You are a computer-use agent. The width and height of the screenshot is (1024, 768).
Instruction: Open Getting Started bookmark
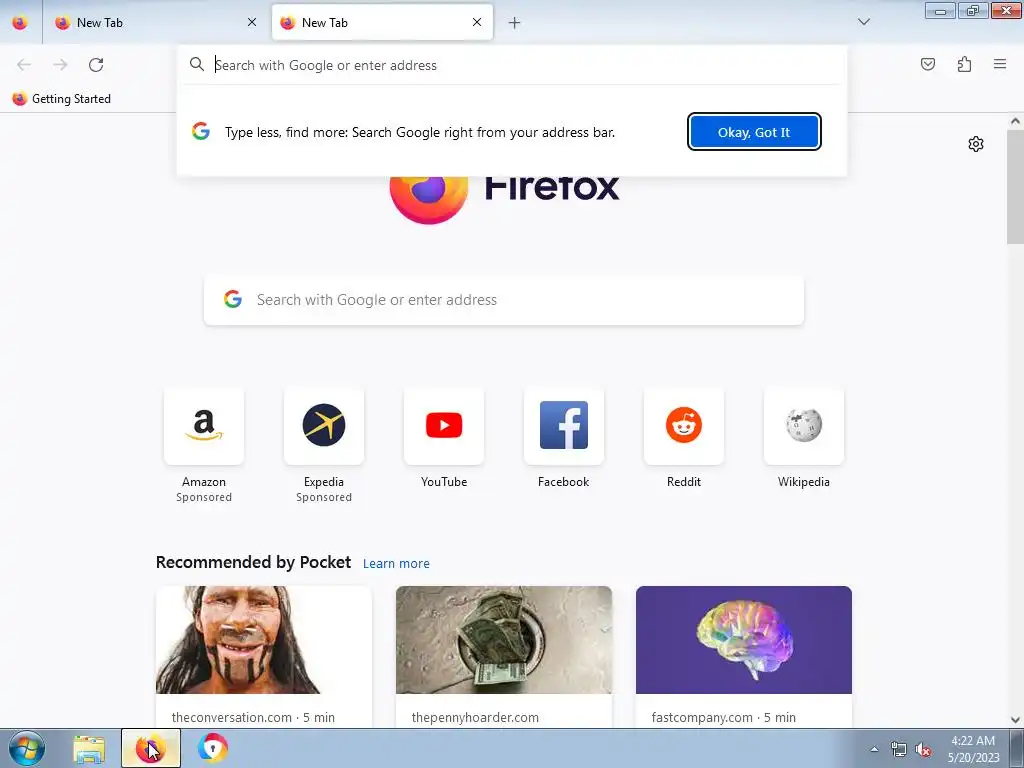[x=61, y=99]
